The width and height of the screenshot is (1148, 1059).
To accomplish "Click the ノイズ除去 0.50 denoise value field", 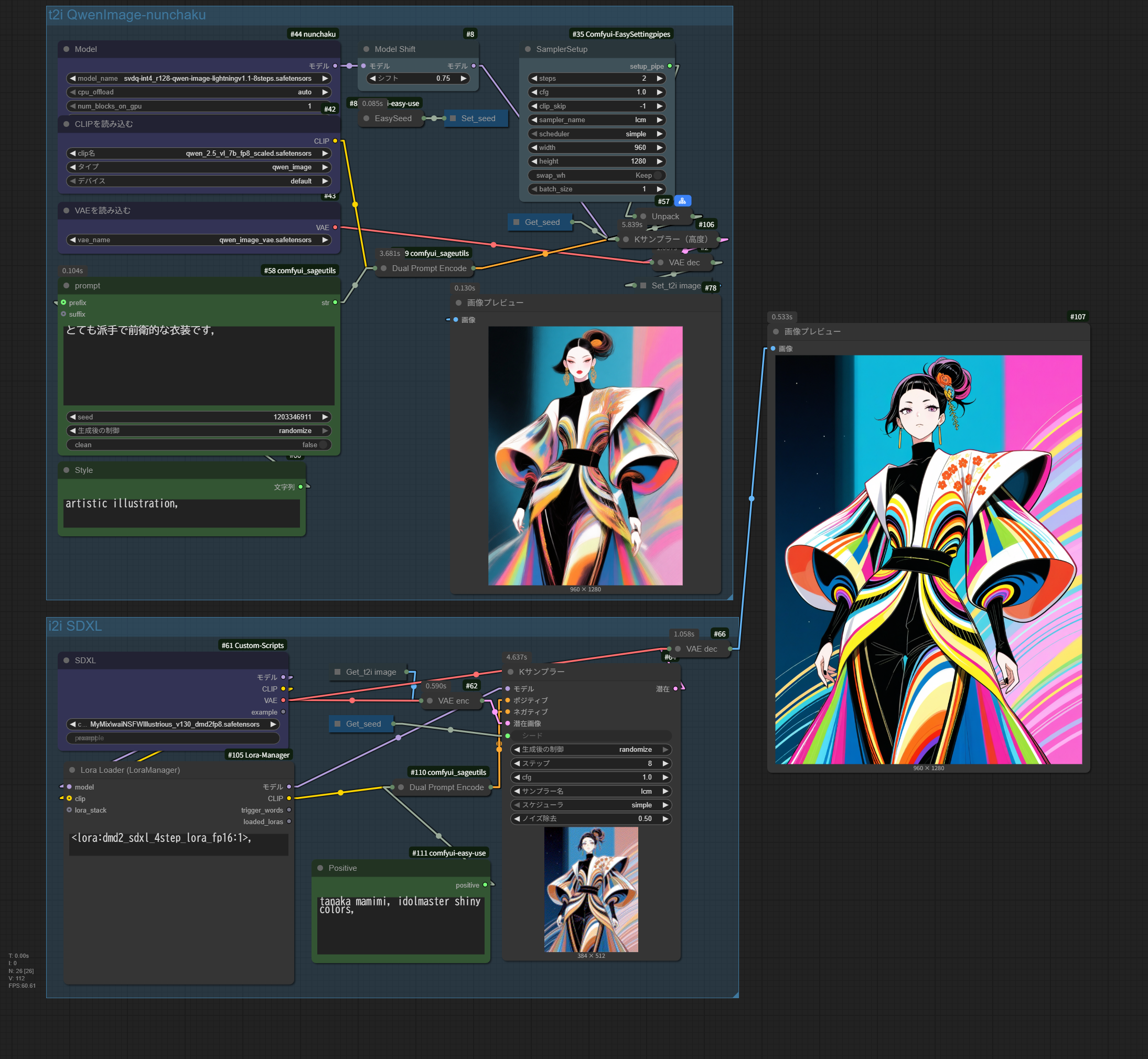I will coord(591,819).
